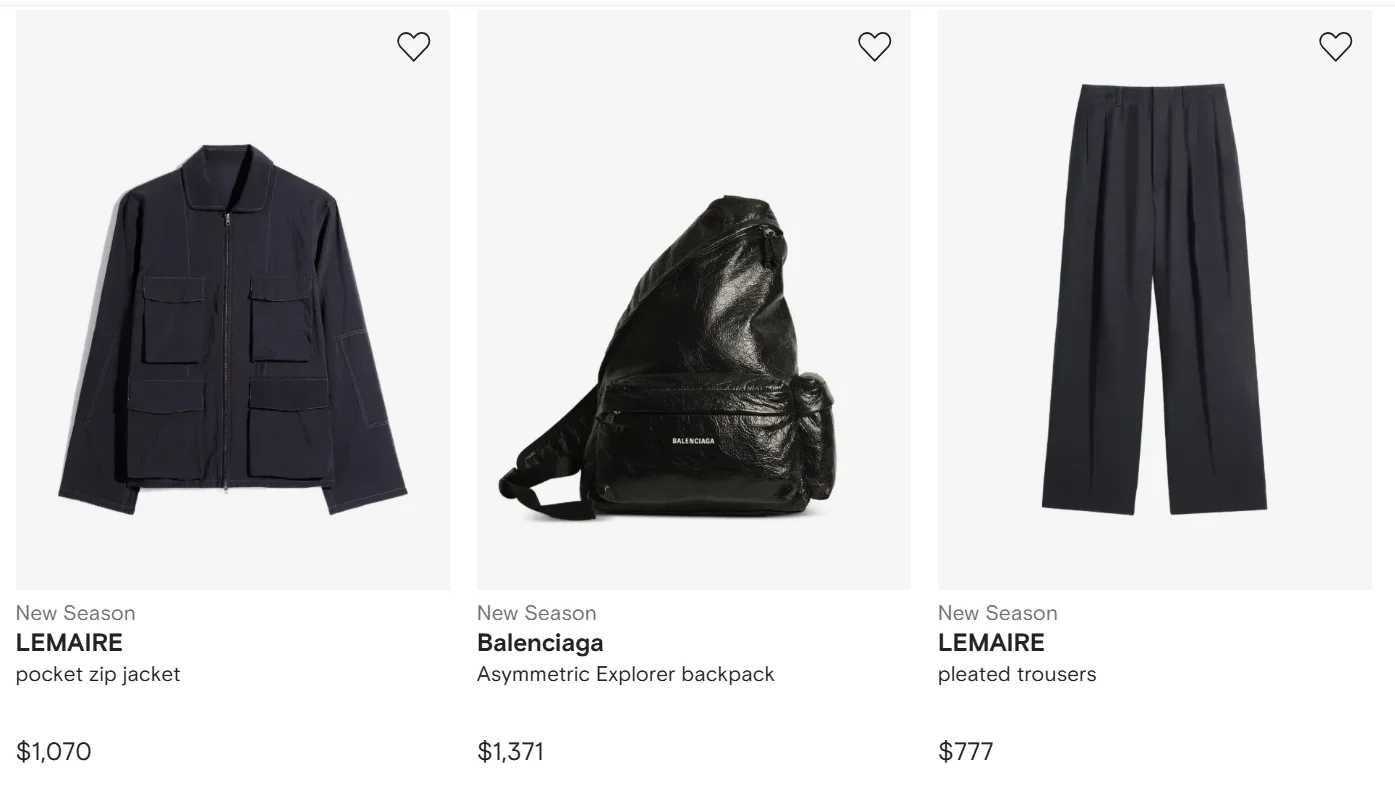Click 'New Season' tag above Balenciaga
The width and height of the screenshot is (1395, 795).
[536, 613]
